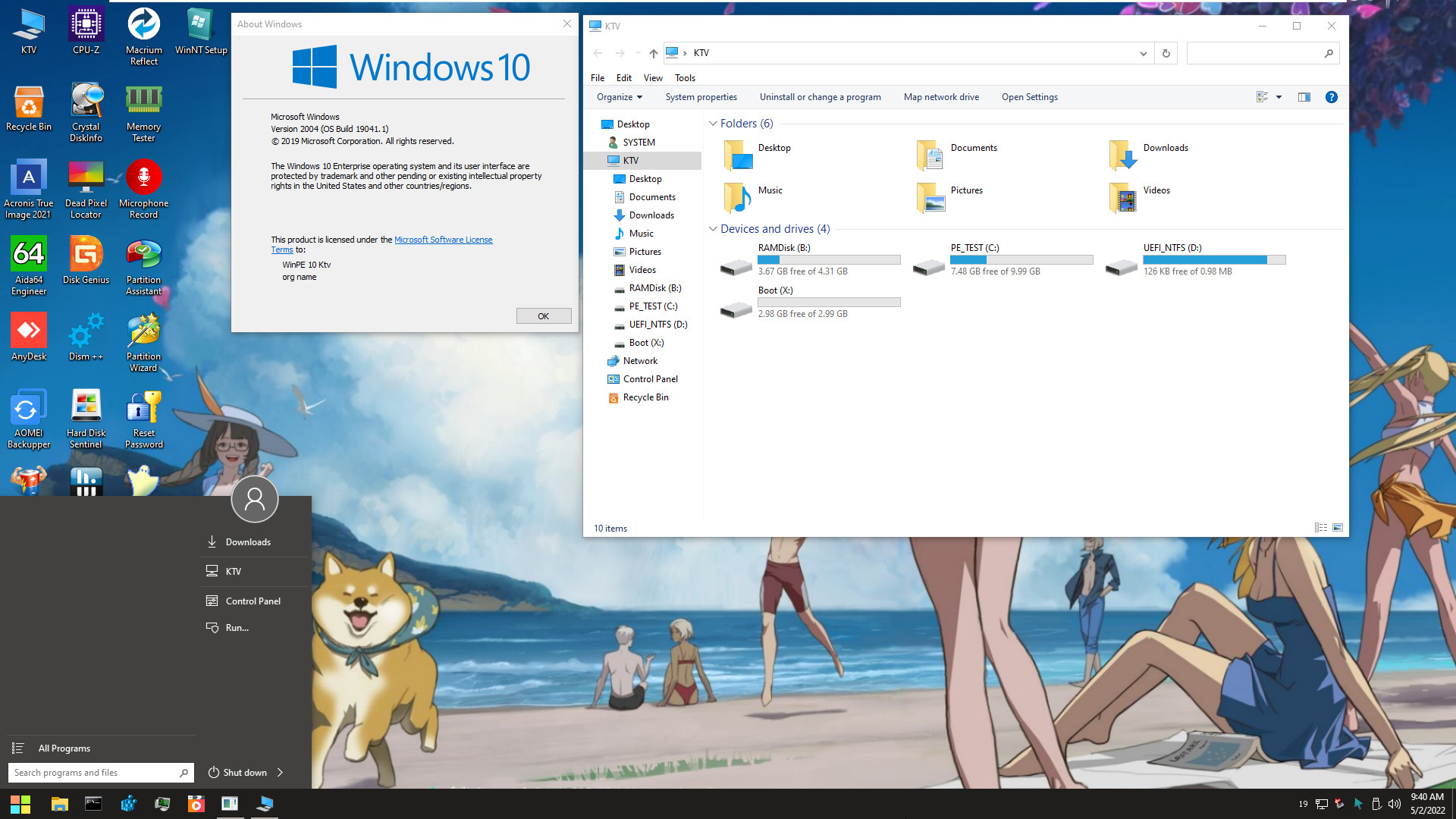Open the Crystal DiskInfo desktop icon

click(x=86, y=112)
